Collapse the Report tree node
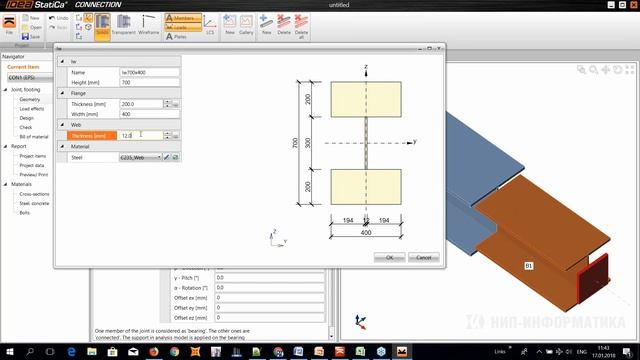The image size is (640, 360). coord(6,146)
